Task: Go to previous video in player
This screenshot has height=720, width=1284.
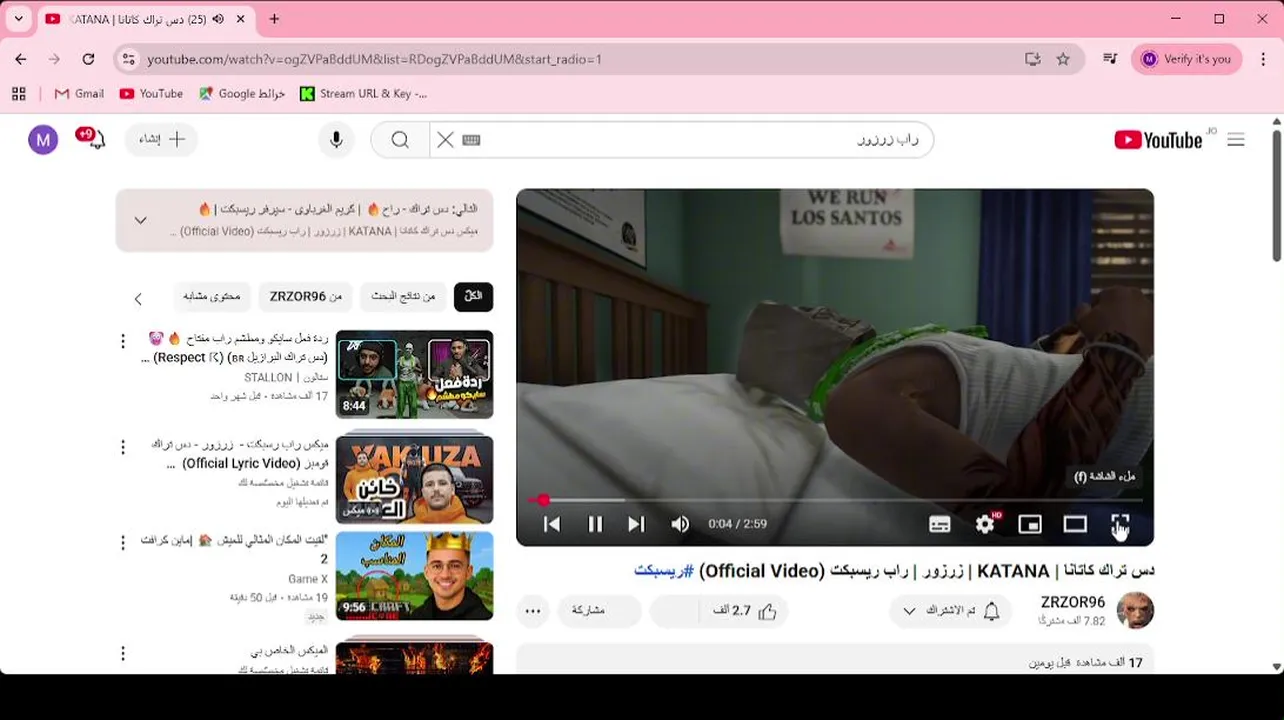Action: tap(552, 524)
